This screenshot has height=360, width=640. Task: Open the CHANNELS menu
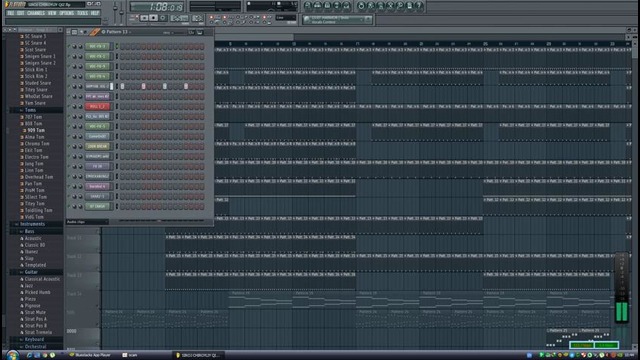coord(36,13)
